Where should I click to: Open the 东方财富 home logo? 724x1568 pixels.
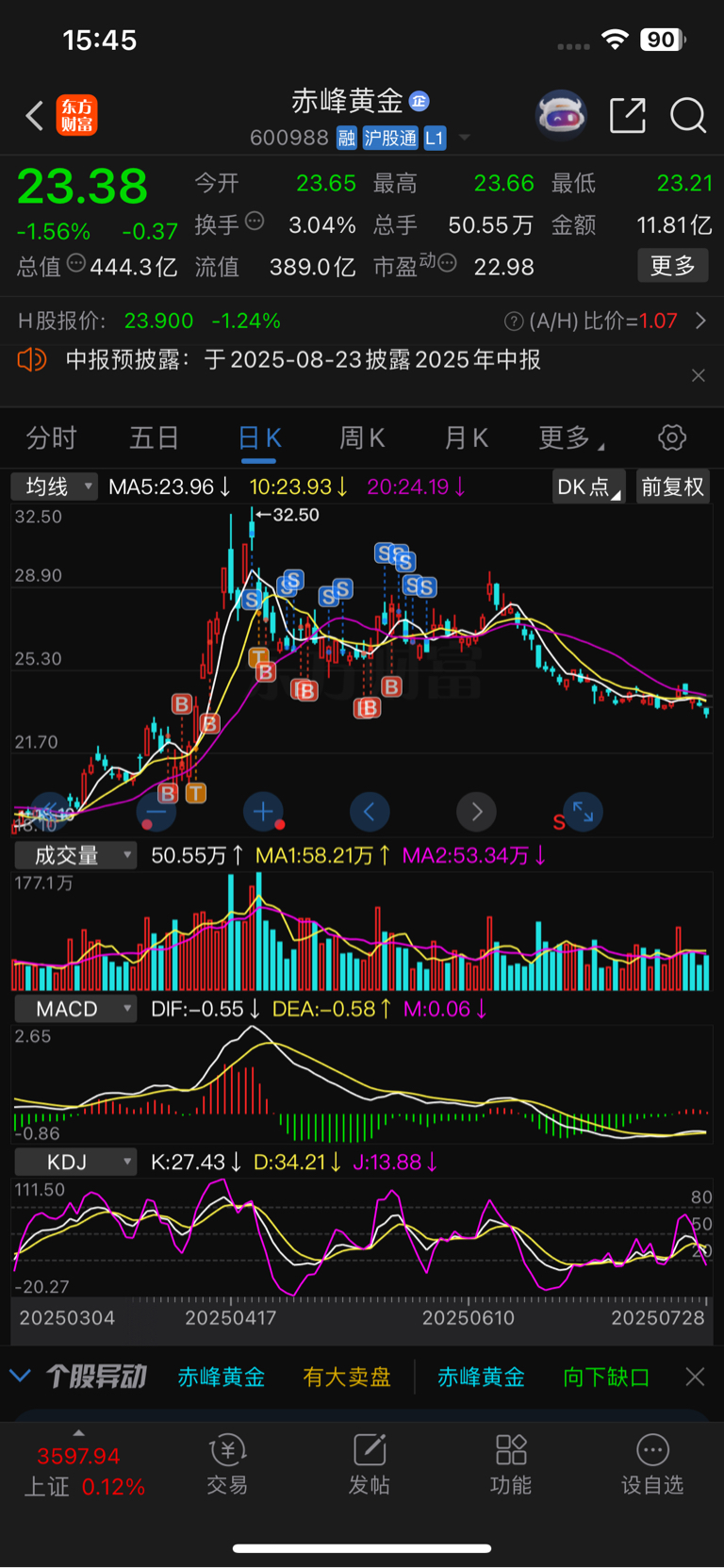pyautogui.click(x=76, y=116)
